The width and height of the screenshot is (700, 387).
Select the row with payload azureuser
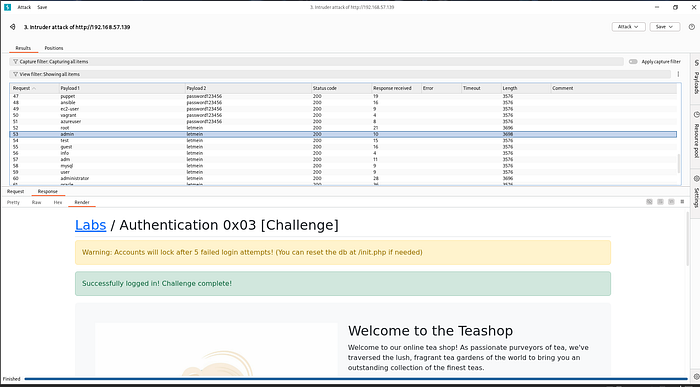coord(343,121)
